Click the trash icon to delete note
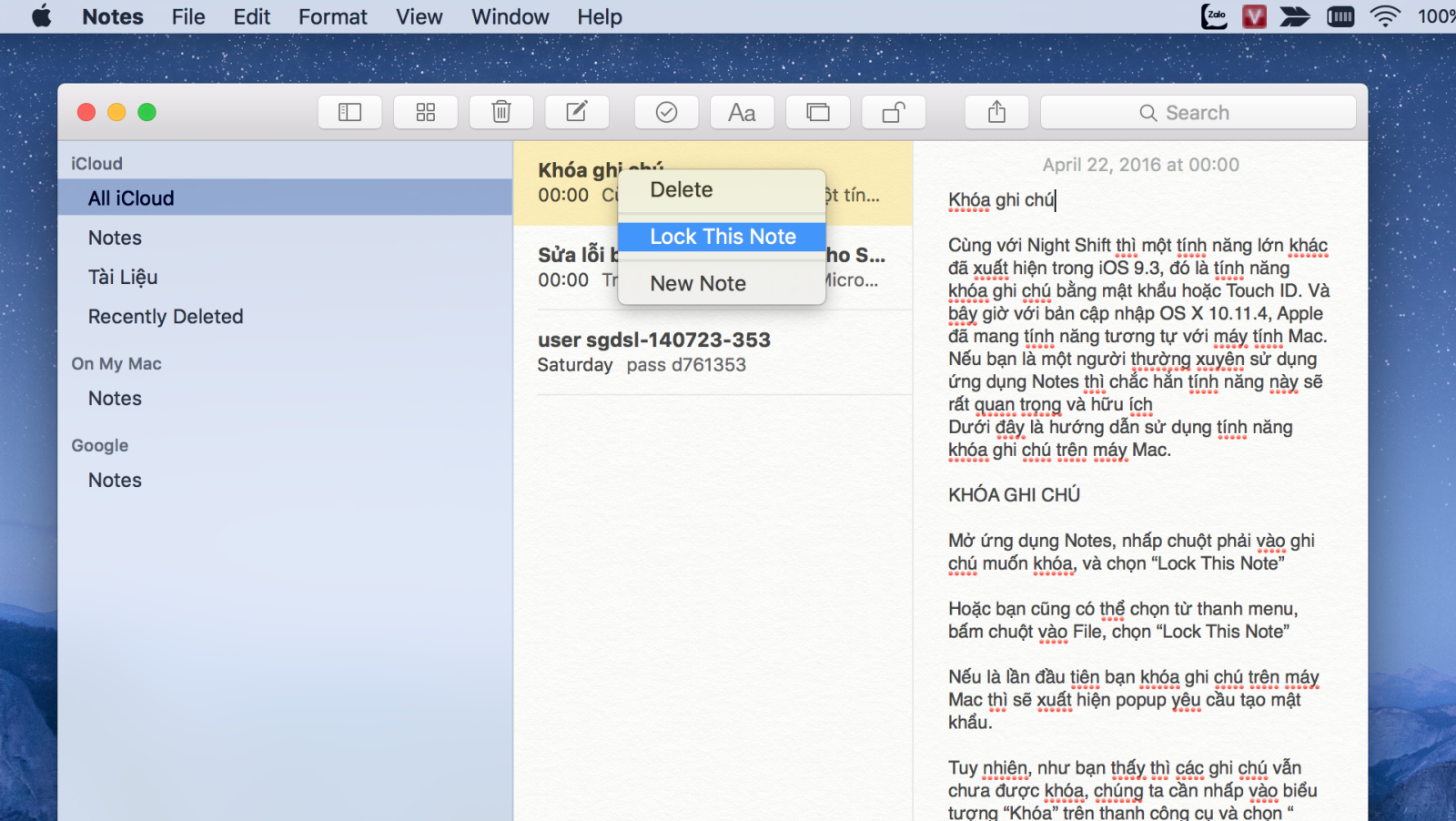 coord(501,112)
